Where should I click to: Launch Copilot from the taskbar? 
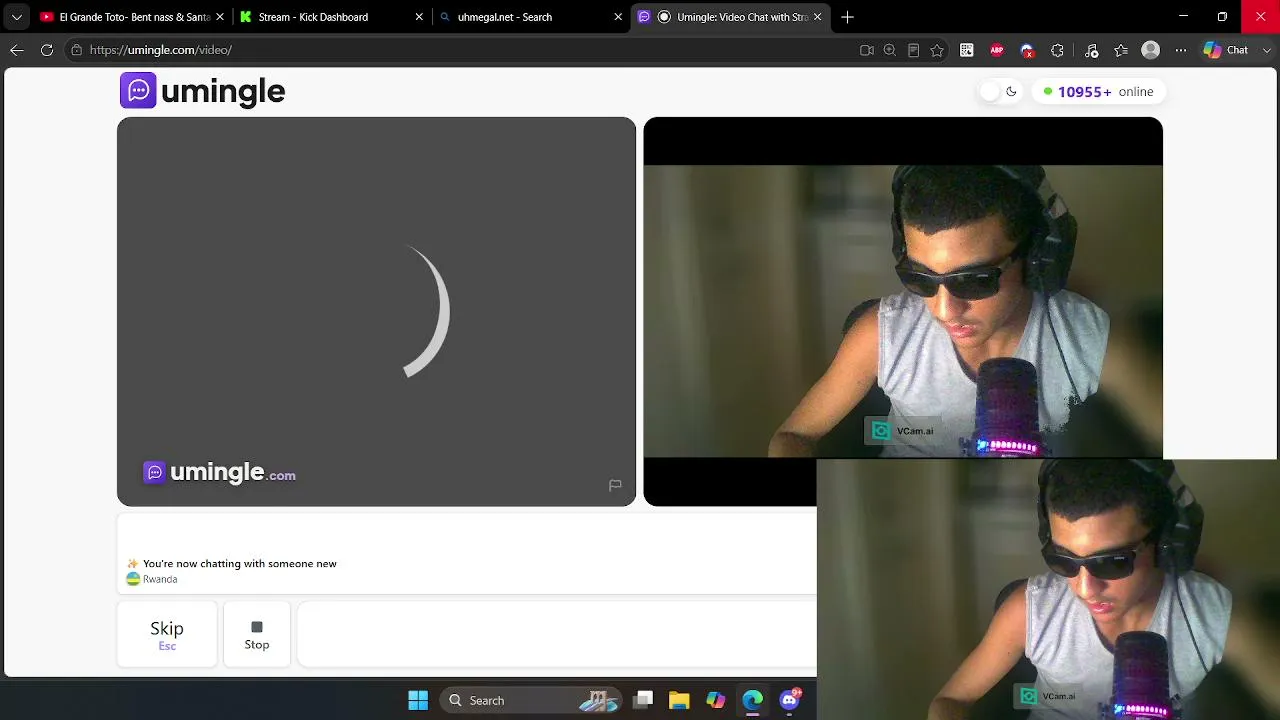pos(716,700)
